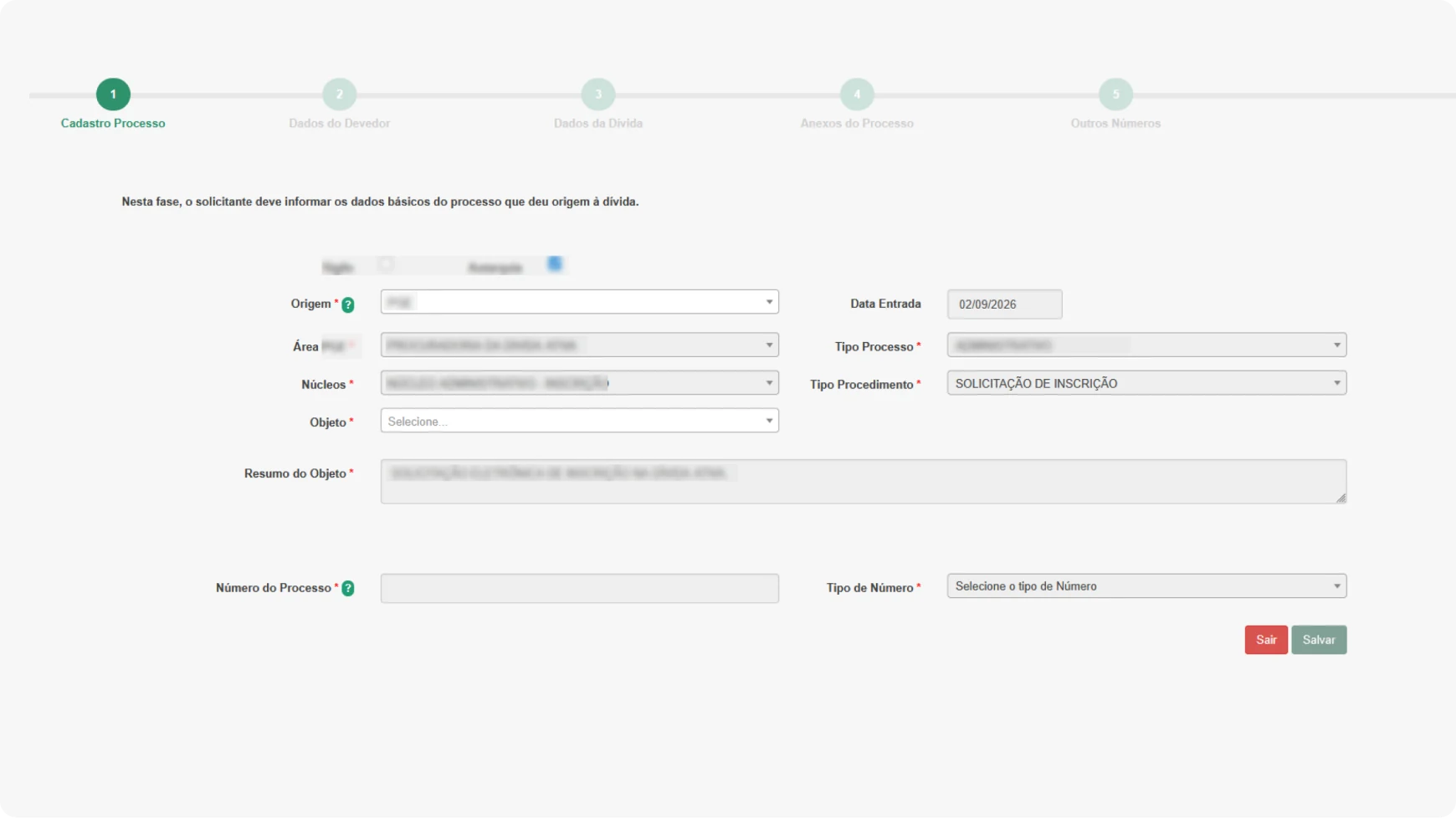Open the Núcleos dropdown
Image resolution: width=1456 pixels, height=818 pixels.
point(580,383)
